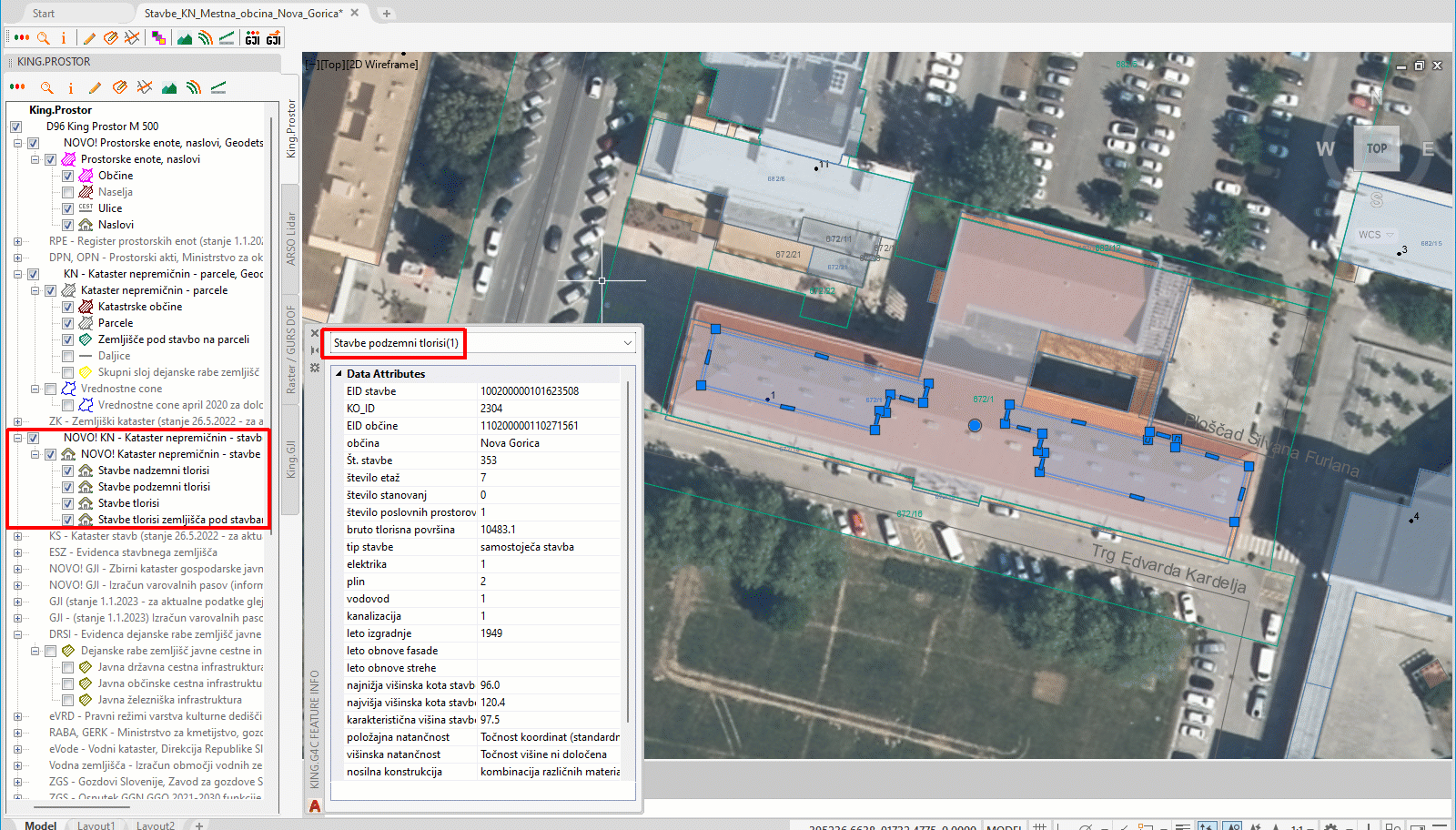Click the magnifier search icon in the top toolbar

point(43,37)
